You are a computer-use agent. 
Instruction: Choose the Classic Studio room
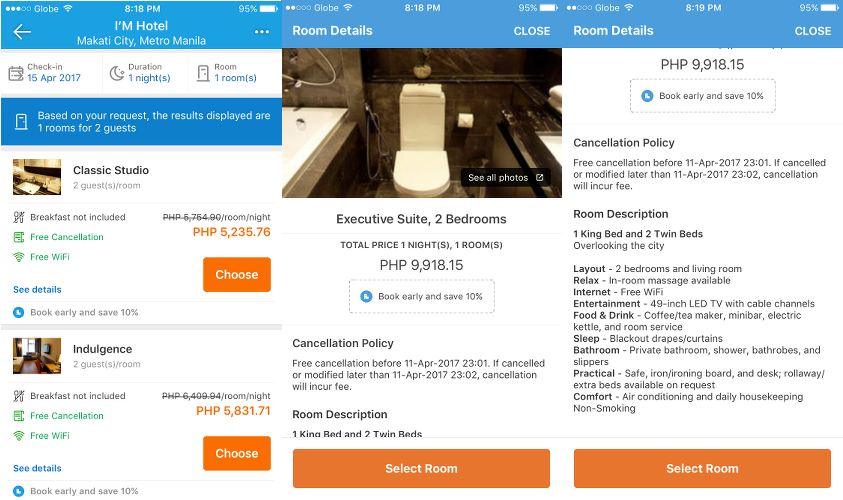coord(236,275)
